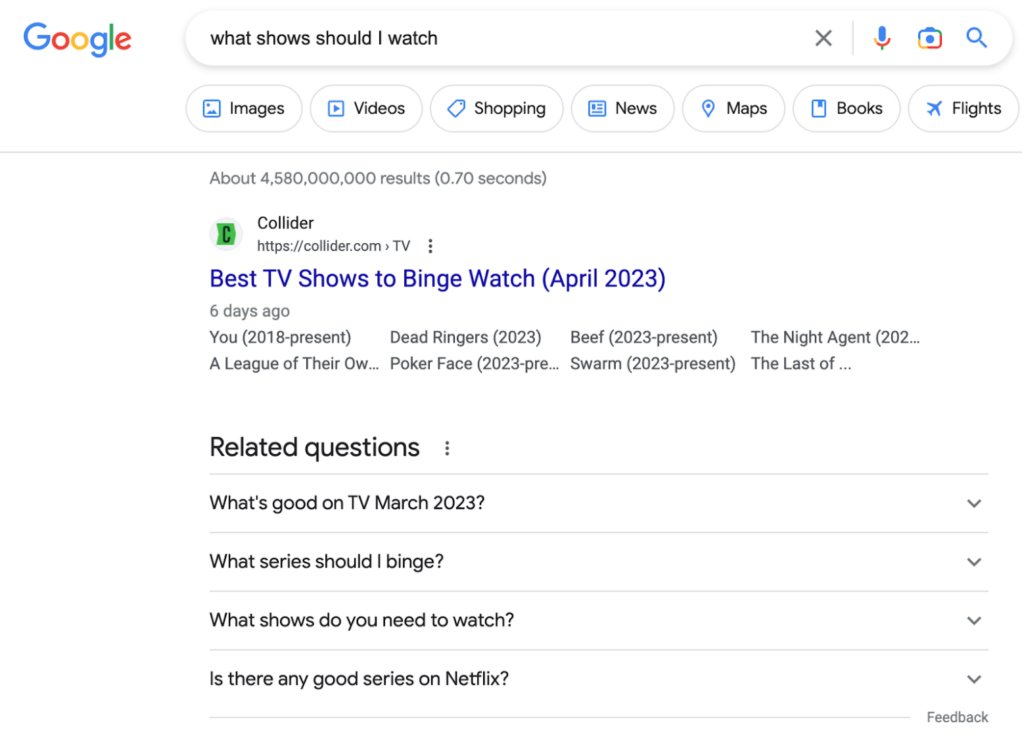Click "You (2018-present)" text

pyautogui.click(x=280, y=338)
